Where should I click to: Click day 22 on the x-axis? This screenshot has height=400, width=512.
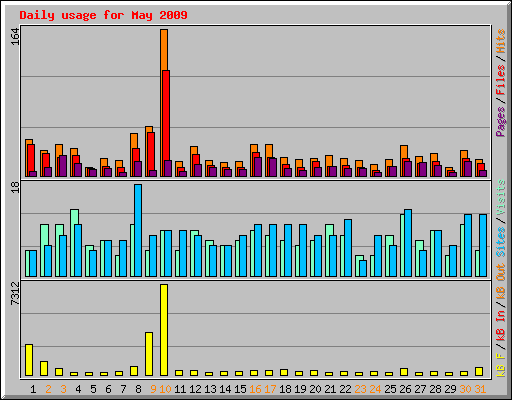pyautogui.click(x=345, y=389)
